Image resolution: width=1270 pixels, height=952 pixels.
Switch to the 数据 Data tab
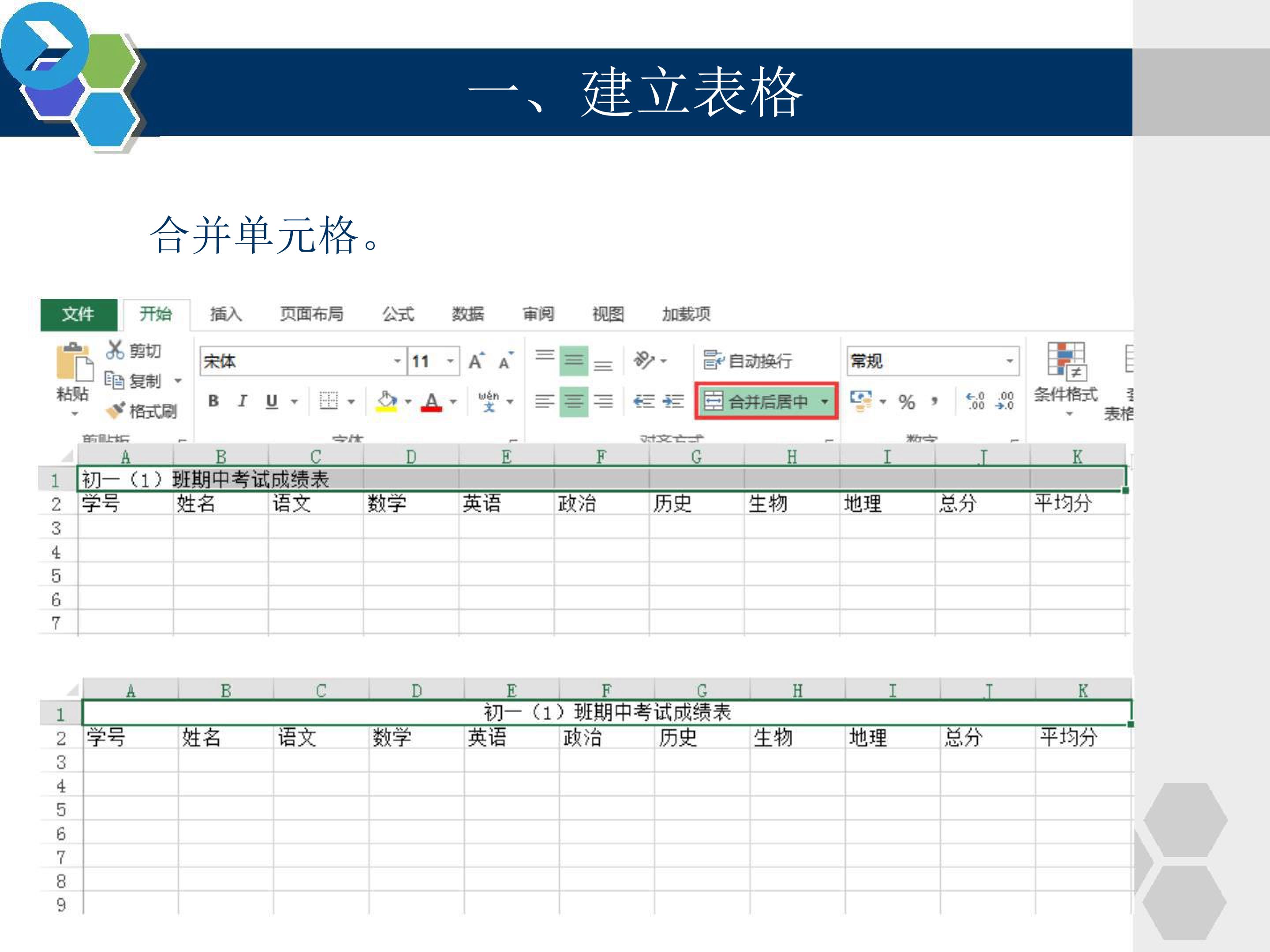tap(468, 314)
